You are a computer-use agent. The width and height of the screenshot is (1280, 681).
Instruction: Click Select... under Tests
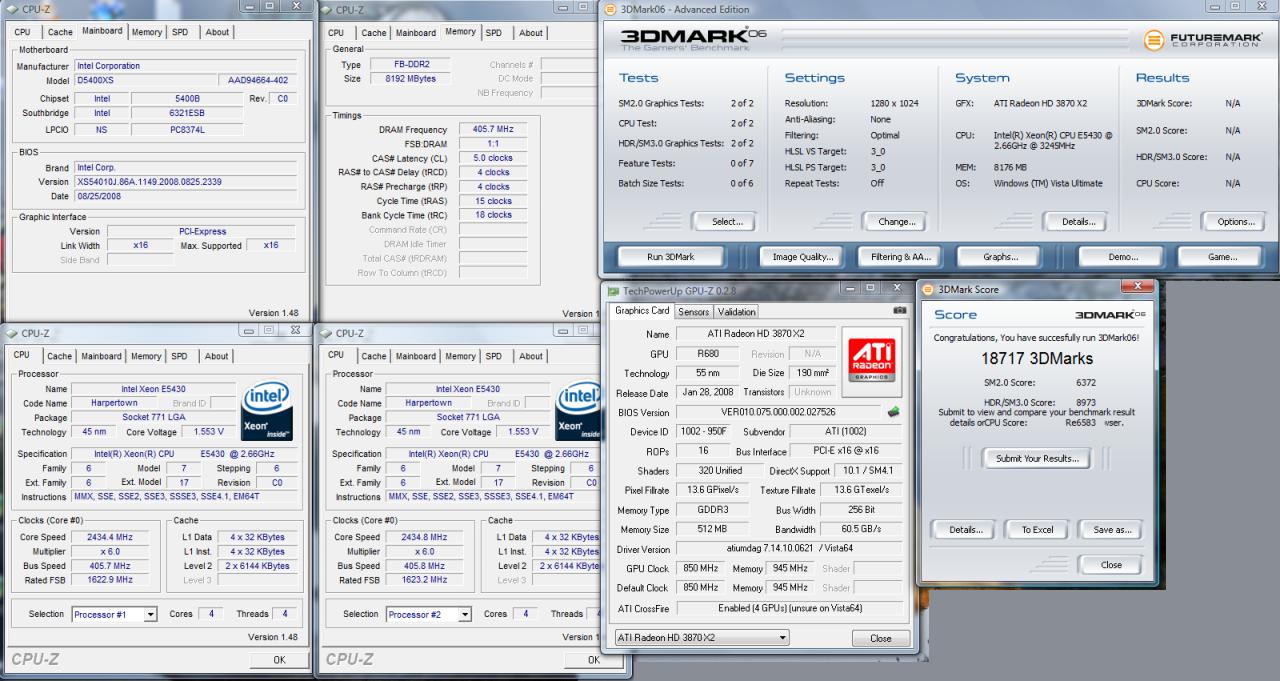[x=726, y=222]
